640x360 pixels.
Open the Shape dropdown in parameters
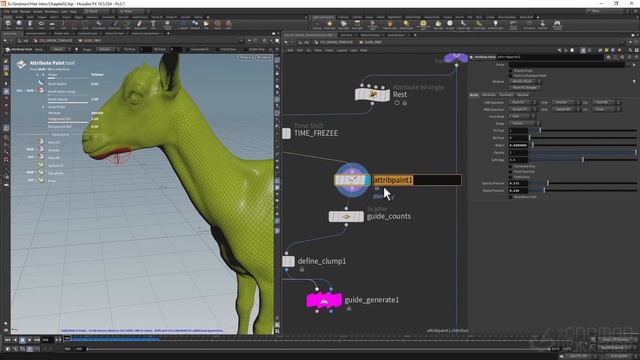pyautogui.click(x=524, y=123)
